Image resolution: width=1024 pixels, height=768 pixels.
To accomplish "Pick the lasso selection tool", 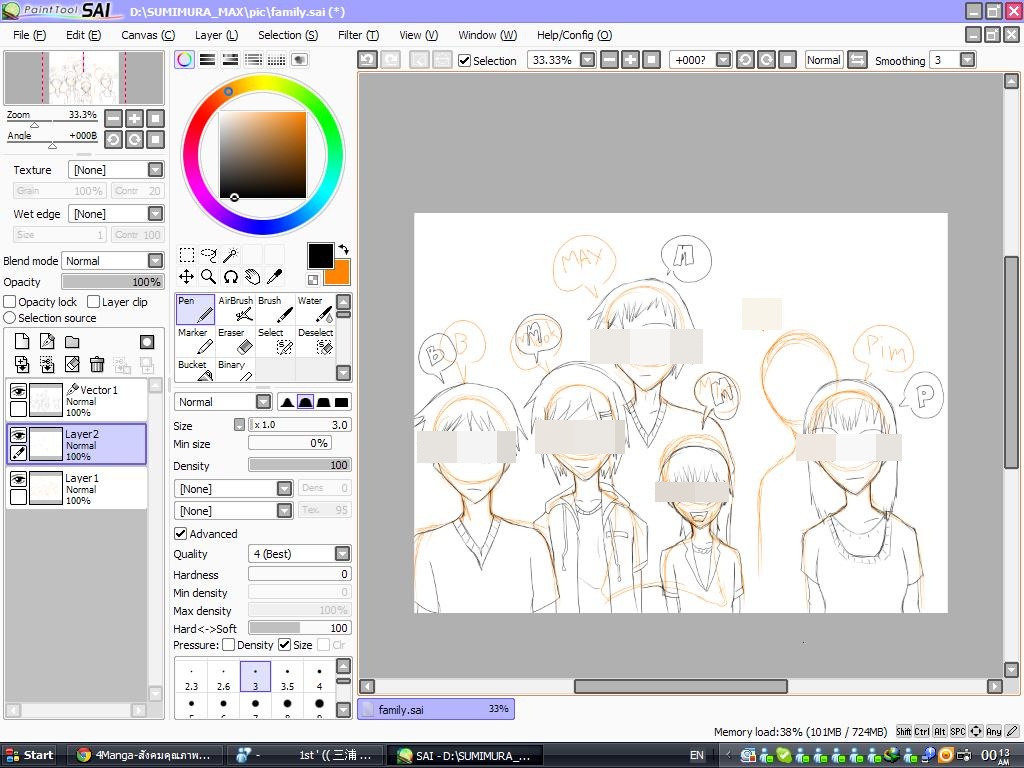I will 209,255.
